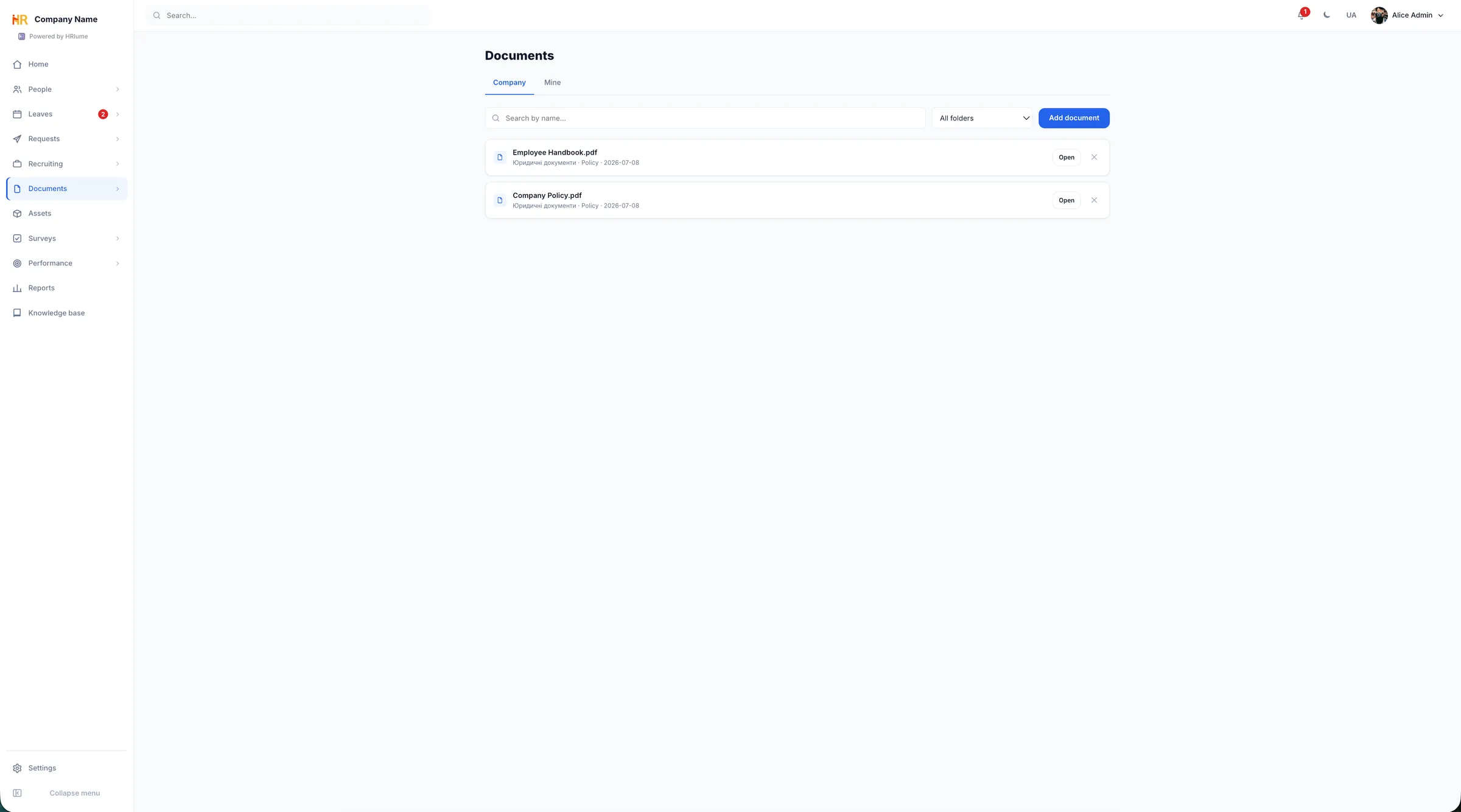The width and height of the screenshot is (1461, 812).
Task: Click Alice Admin's avatar picture
Action: coord(1379,15)
